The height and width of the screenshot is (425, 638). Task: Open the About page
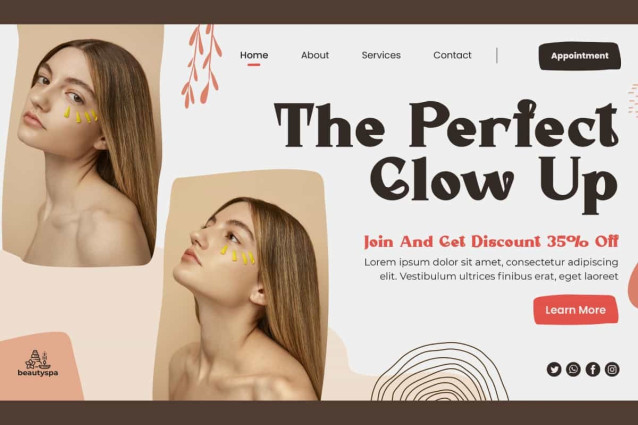pyautogui.click(x=315, y=55)
